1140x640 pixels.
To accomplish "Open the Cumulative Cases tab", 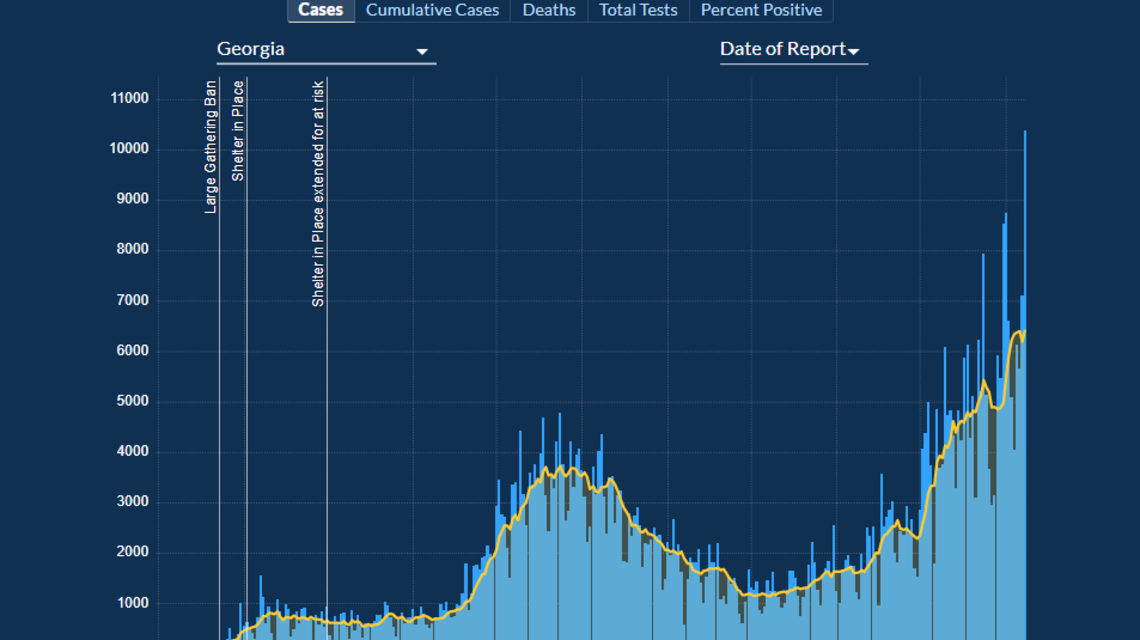I will click(432, 10).
